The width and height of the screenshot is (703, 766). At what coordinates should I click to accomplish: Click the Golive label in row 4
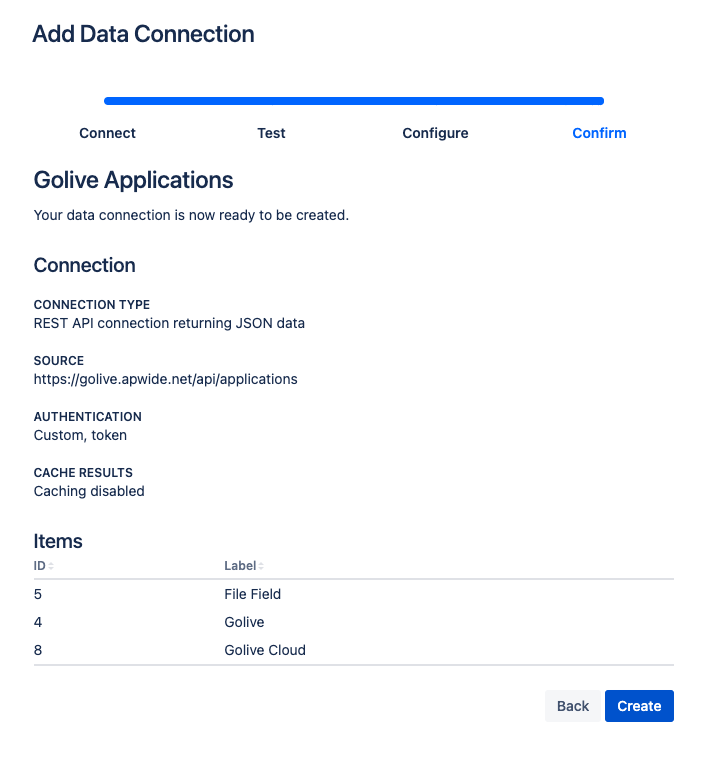click(244, 622)
